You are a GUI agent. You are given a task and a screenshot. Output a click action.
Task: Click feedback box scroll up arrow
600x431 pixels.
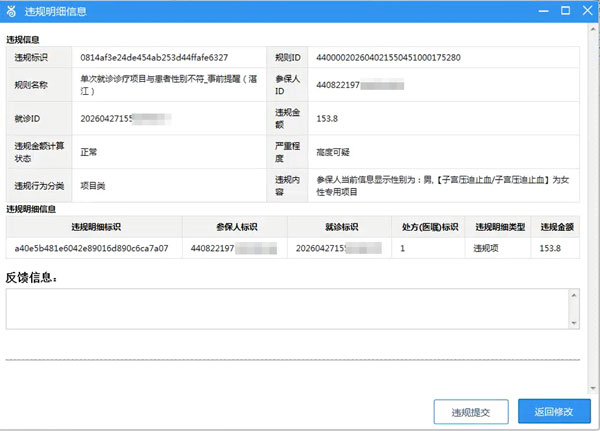point(574,295)
